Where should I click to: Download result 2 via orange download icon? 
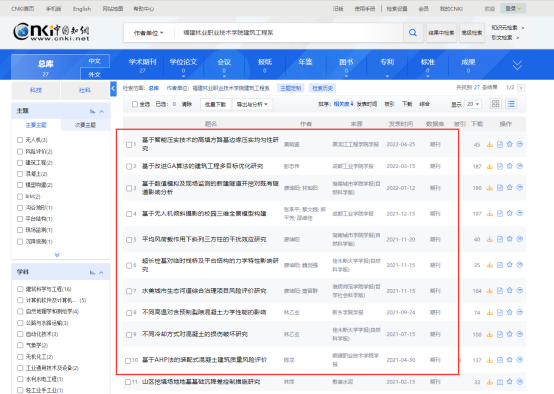pyautogui.click(x=490, y=166)
